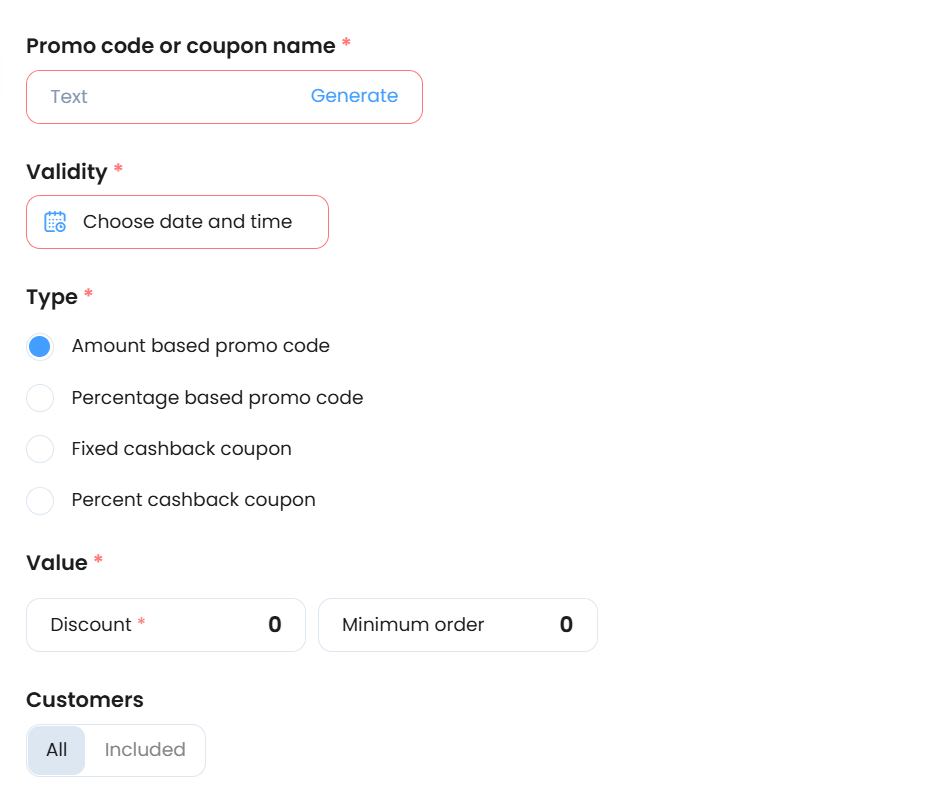Switch Customers to the All tab
The width and height of the screenshot is (949, 793).
[x=57, y=750]
